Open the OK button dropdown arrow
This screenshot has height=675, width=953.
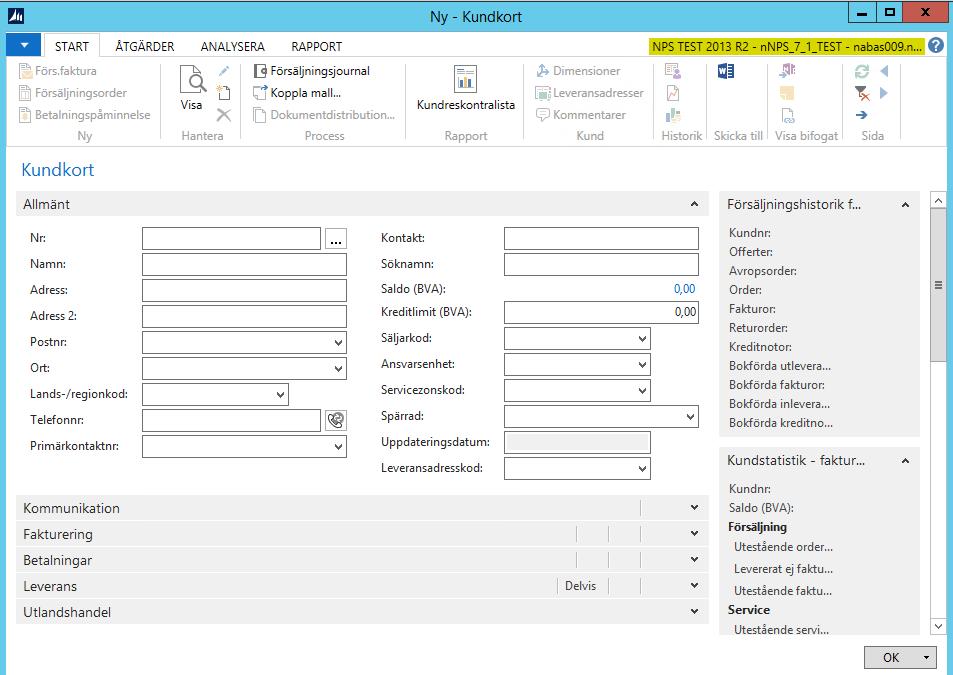tap(926, 657)
